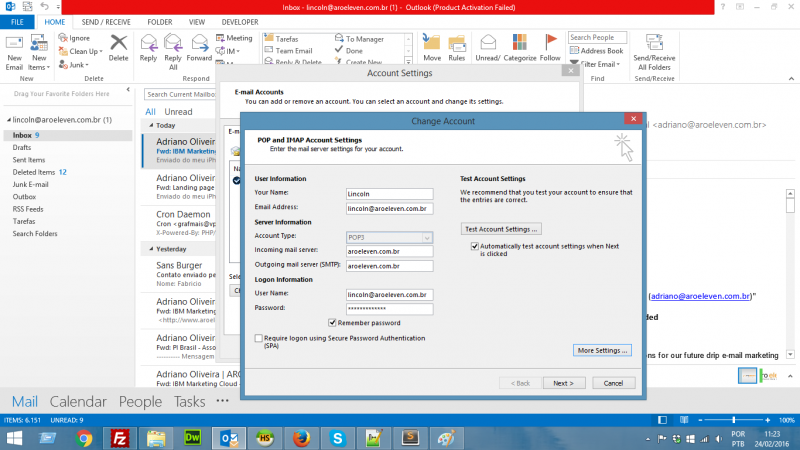Toggle automatically test account settings checkbox
Screen dimensions: 800x450
[475, 244]
